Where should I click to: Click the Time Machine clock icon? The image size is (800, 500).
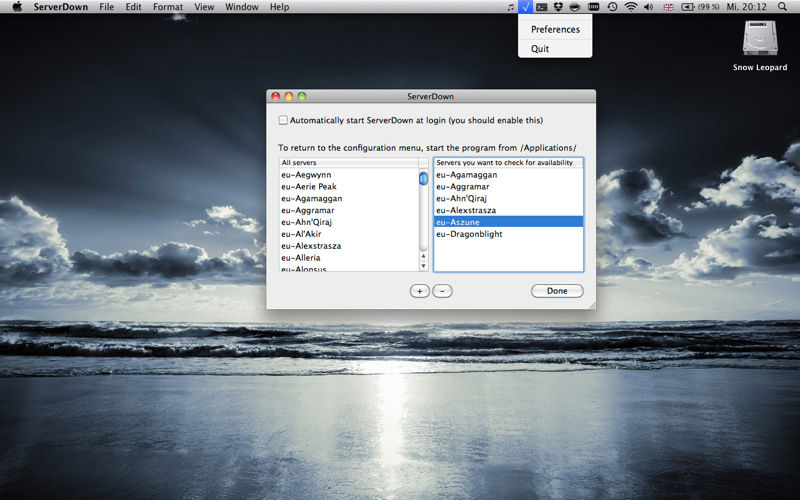tap(612, 7)
